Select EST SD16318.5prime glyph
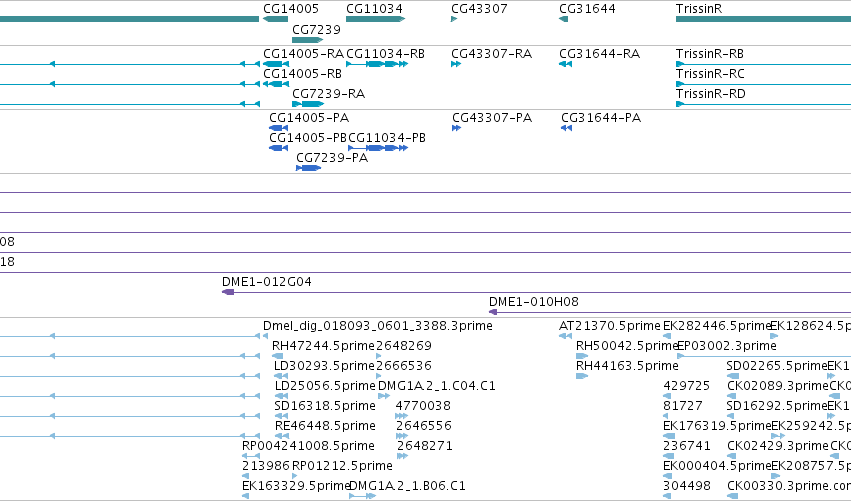 281,416
